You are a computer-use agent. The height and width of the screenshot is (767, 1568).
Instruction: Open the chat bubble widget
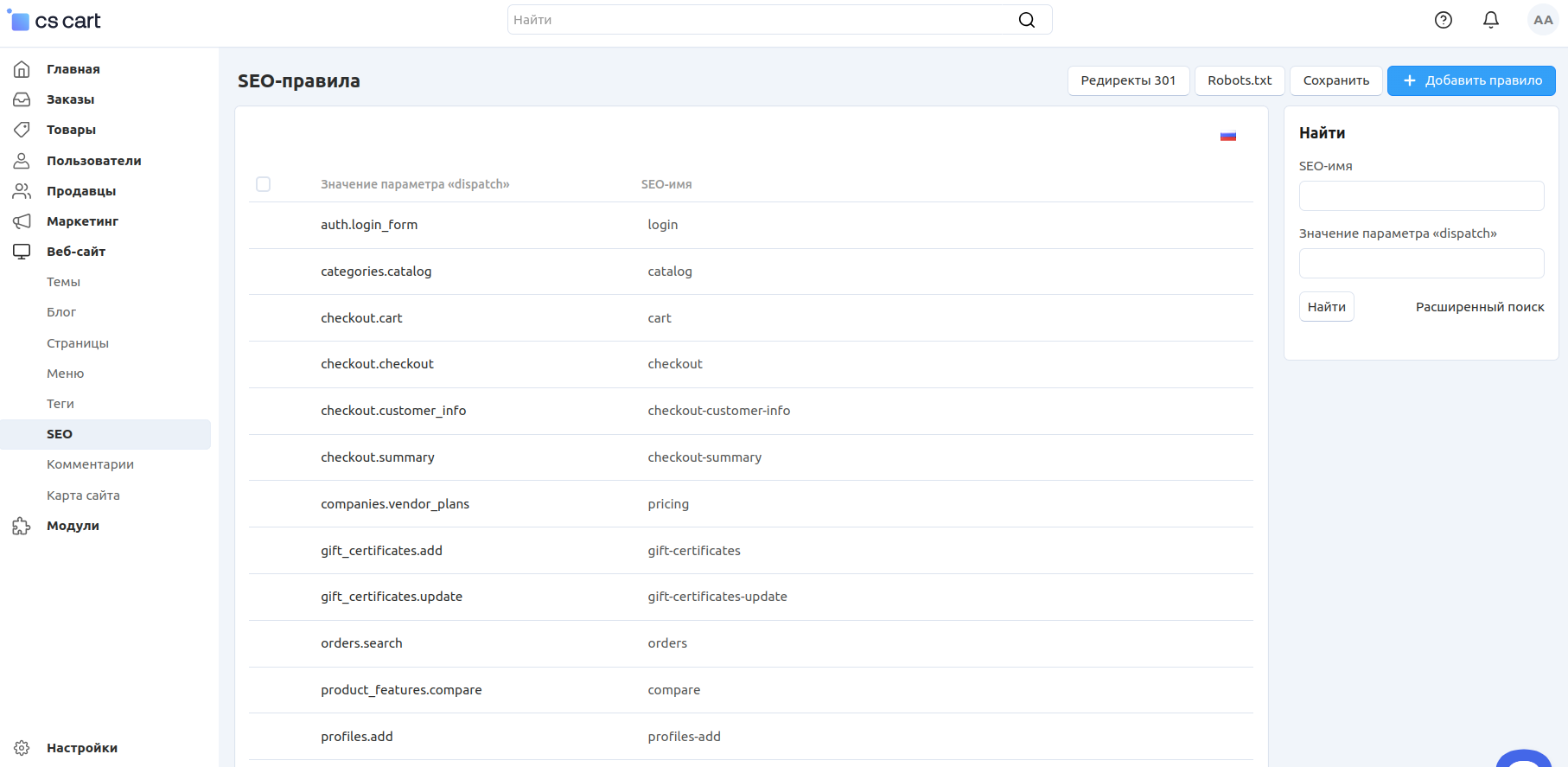(1523, 759)
